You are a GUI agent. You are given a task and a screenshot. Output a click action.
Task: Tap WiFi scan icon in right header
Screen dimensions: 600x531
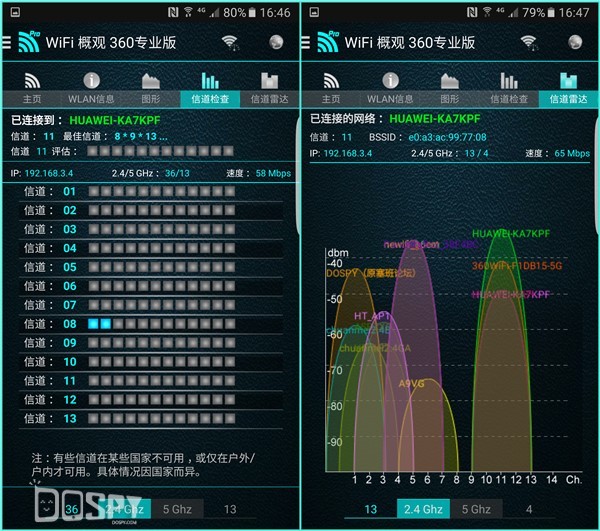coord(529,42)
